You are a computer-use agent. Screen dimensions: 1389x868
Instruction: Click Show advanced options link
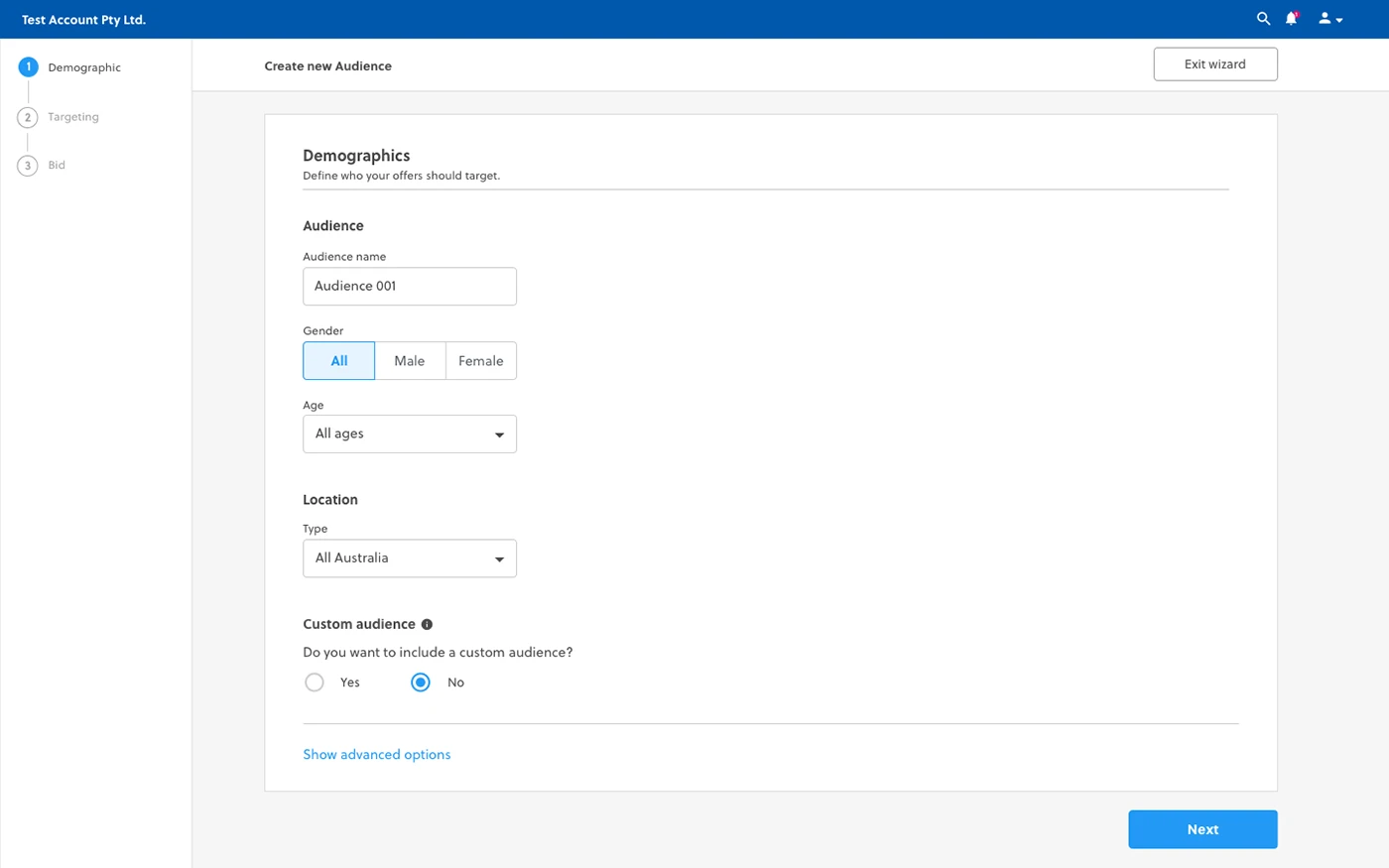click(377, 755)
